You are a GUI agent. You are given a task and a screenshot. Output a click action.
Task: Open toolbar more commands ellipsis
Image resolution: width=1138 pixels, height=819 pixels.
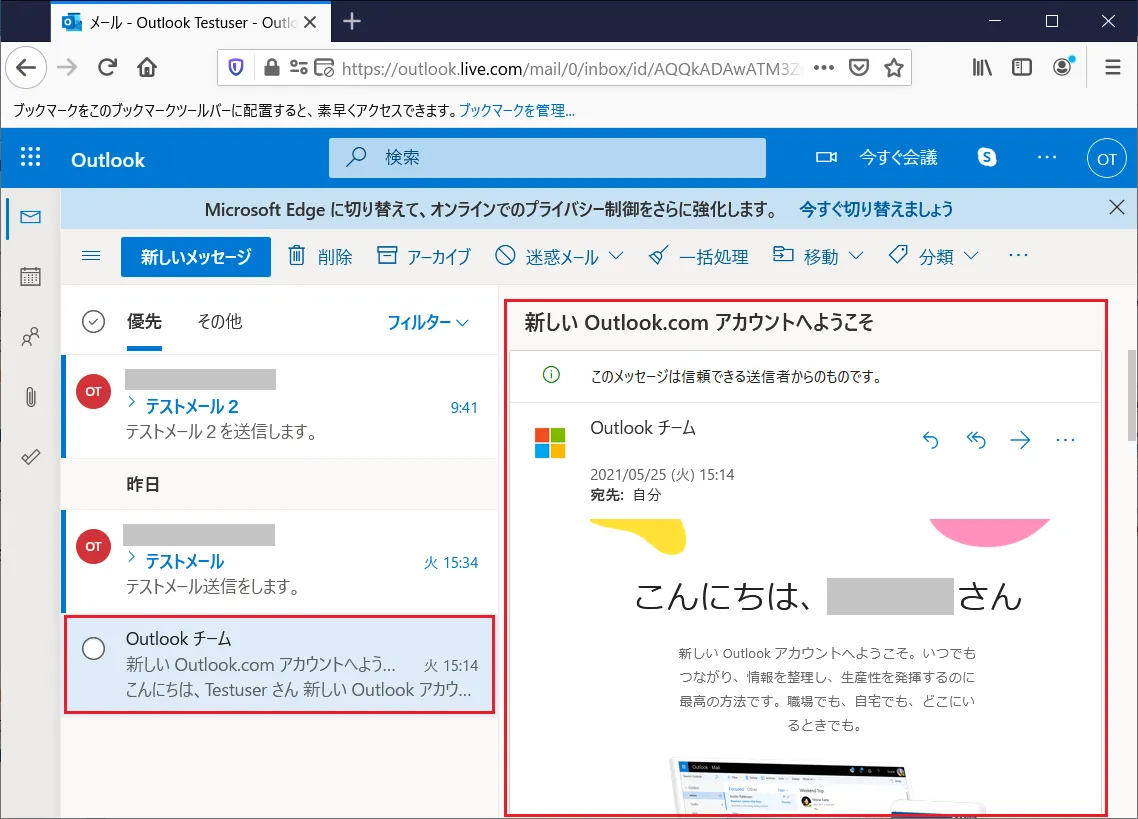(1018, 255)
